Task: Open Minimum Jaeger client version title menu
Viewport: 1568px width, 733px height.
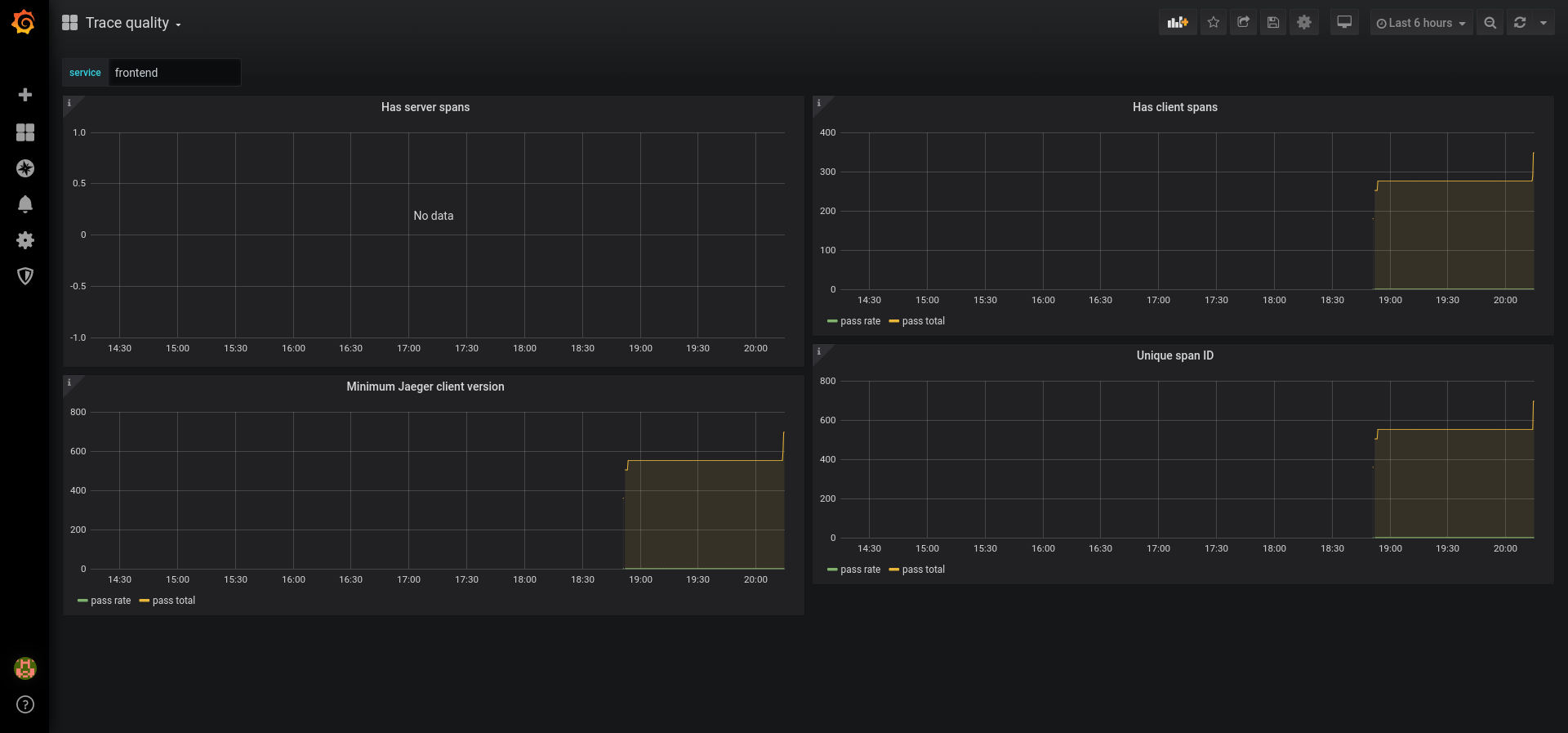Action: coord(425,387)
